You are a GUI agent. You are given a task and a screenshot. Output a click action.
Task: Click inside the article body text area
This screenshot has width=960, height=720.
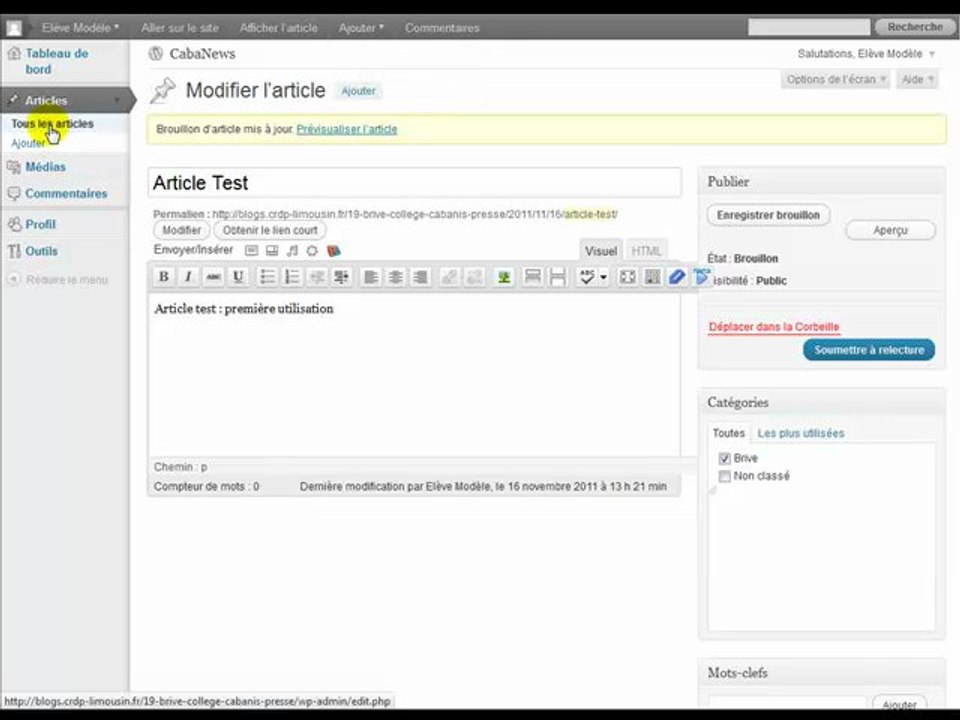click(x=414, y=373)
